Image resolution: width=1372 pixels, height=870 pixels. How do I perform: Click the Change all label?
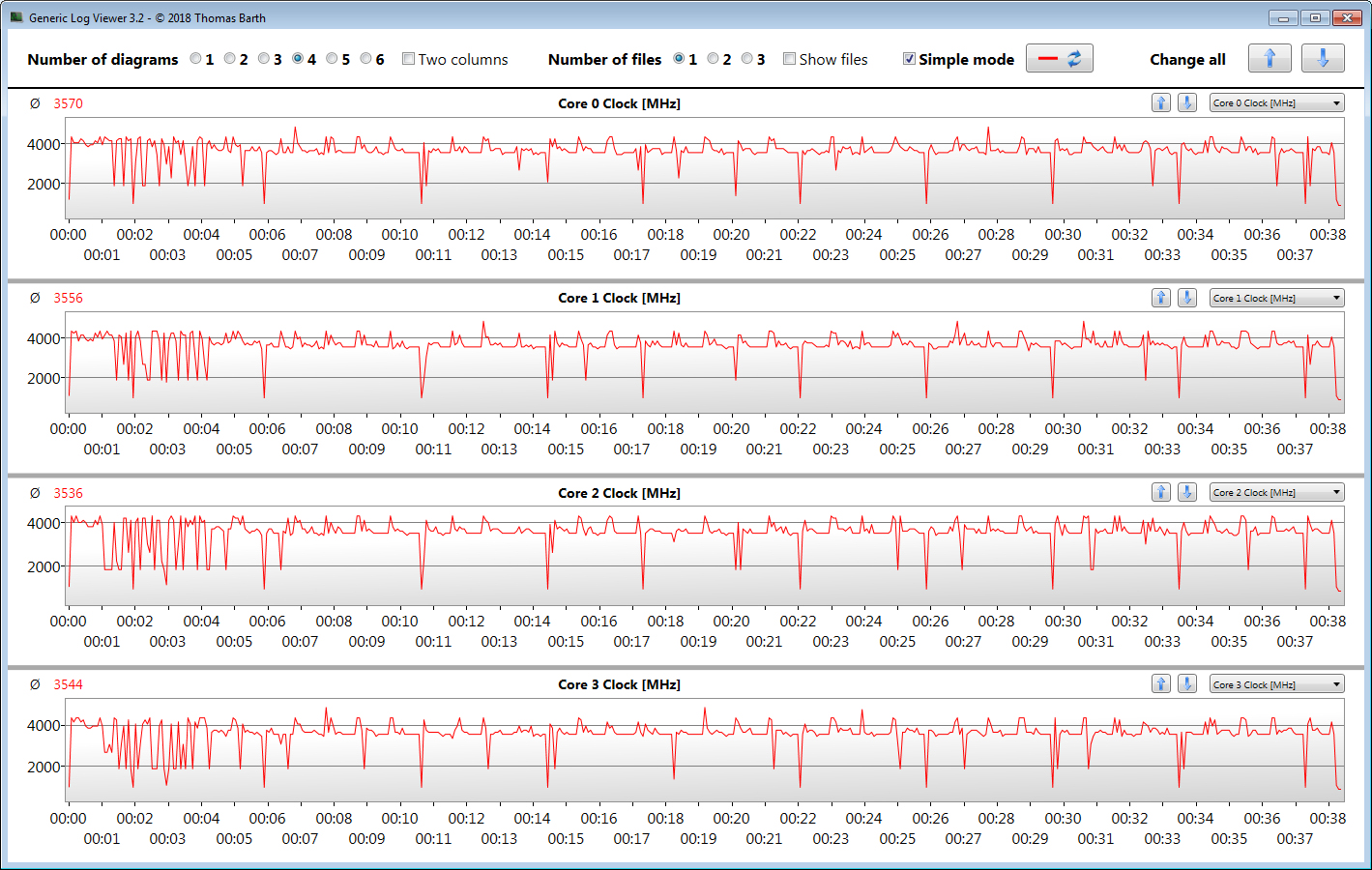coord(1187,59)
